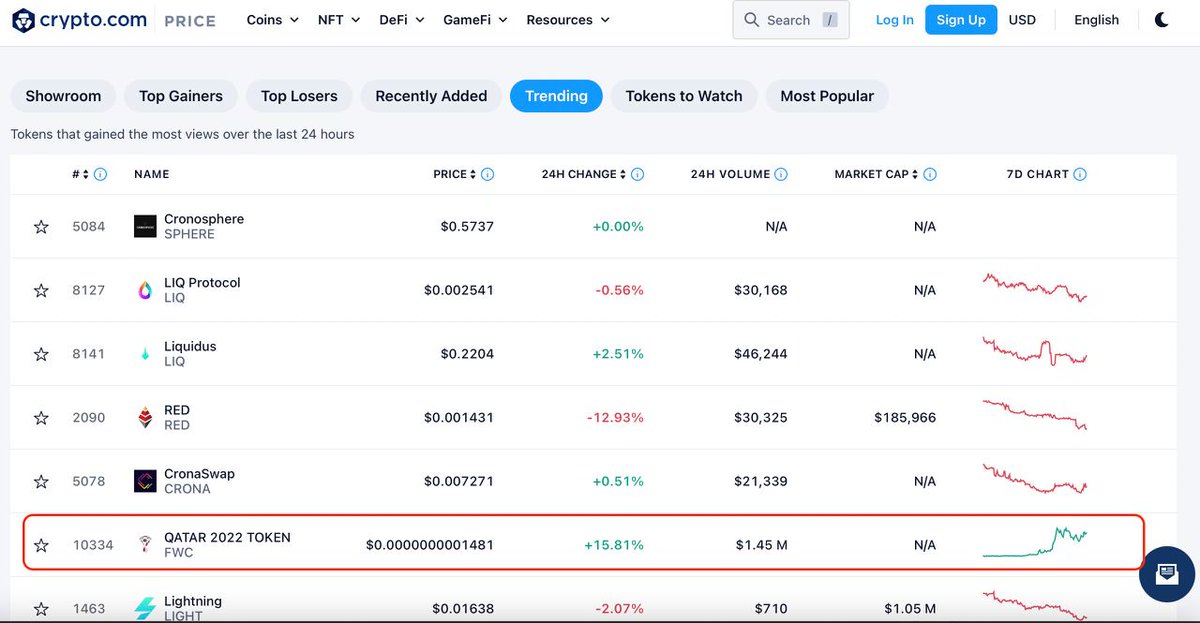Sort by MARKET CAP column arrows
The width and height of the screenshot is (1200, 623).
tap(916, 174)
